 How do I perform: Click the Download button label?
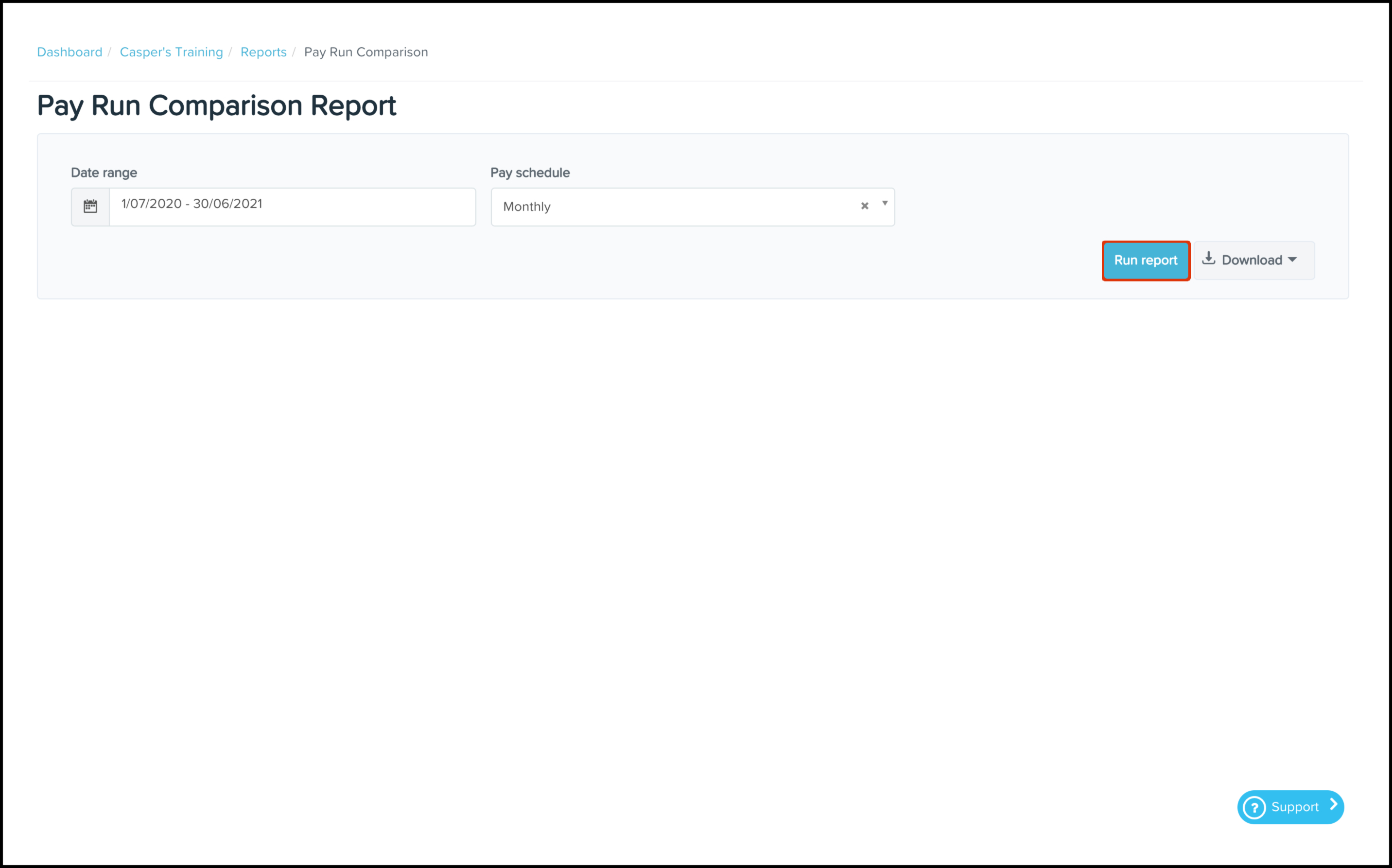click(x=1252, y=260)
